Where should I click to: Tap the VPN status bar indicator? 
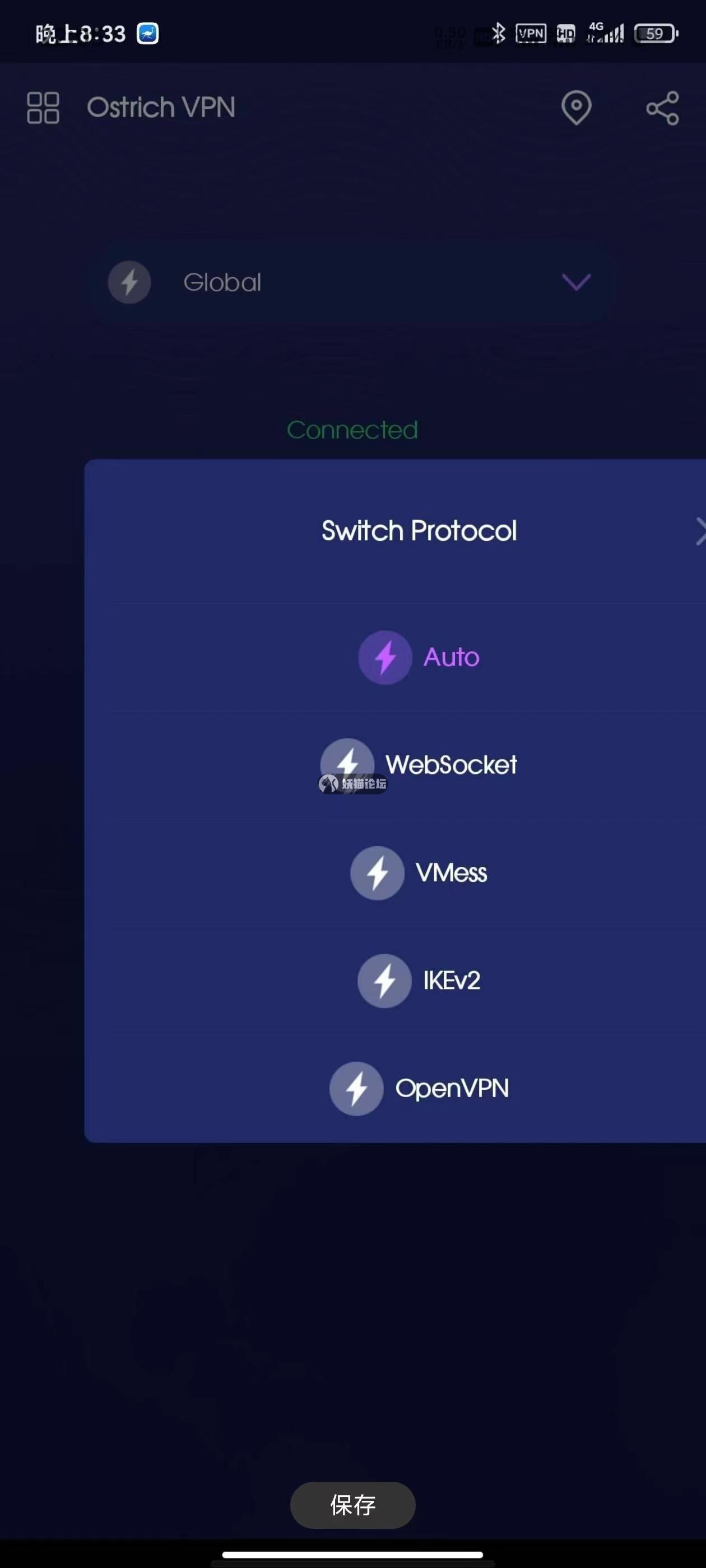(x=531, y=34)
